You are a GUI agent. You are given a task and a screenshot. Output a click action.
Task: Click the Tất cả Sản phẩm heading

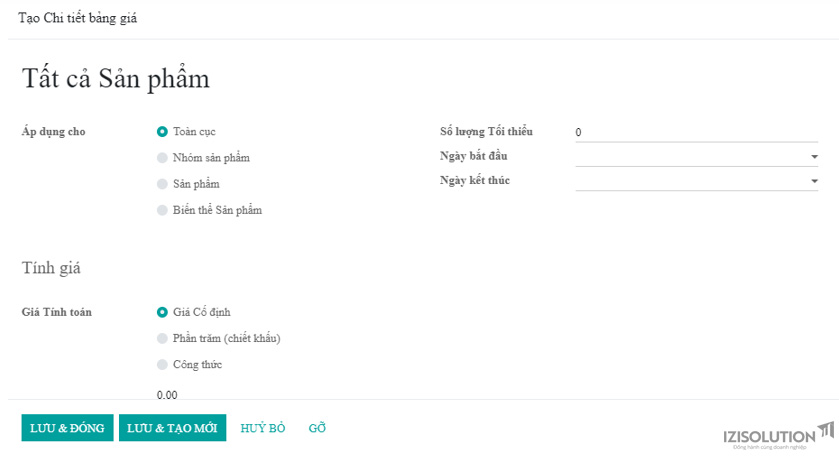(116, 79)
